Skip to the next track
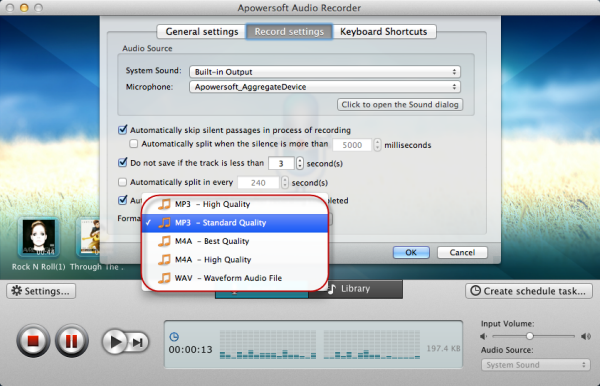The height and width of the screenshot is (386, 600). tap(138, 342)
